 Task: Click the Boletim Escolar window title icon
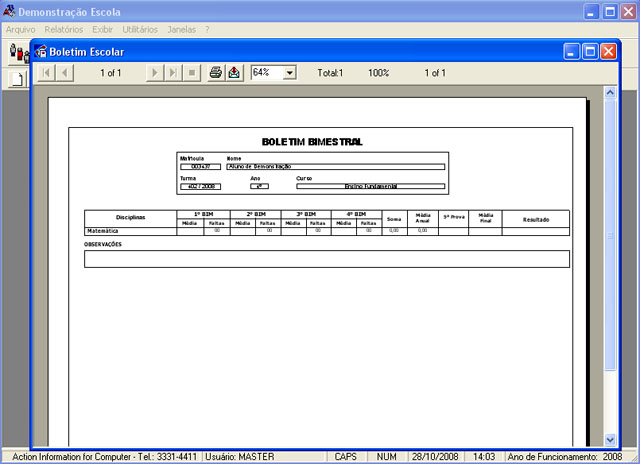click(41, 51)
